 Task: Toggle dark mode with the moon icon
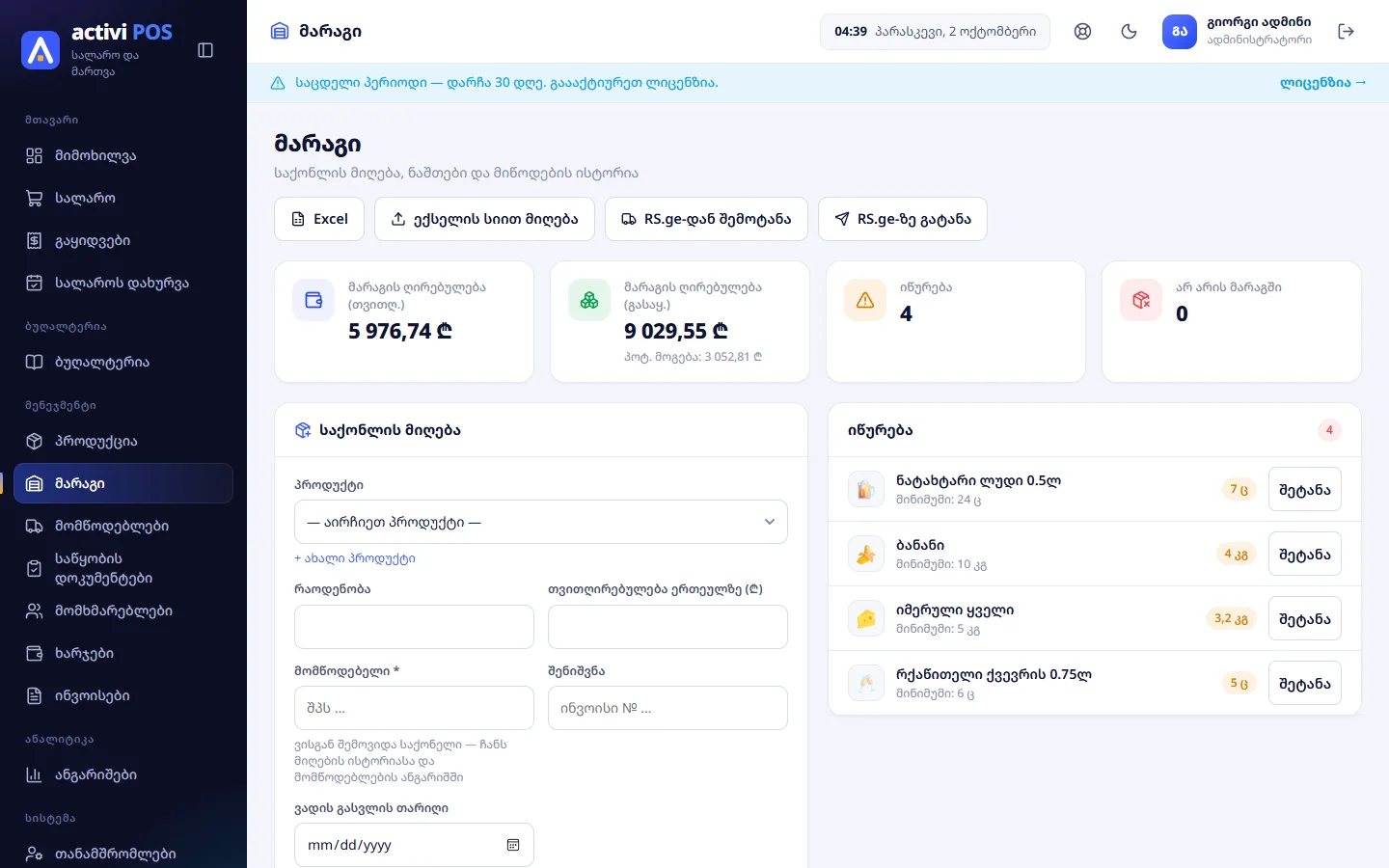1129,32
